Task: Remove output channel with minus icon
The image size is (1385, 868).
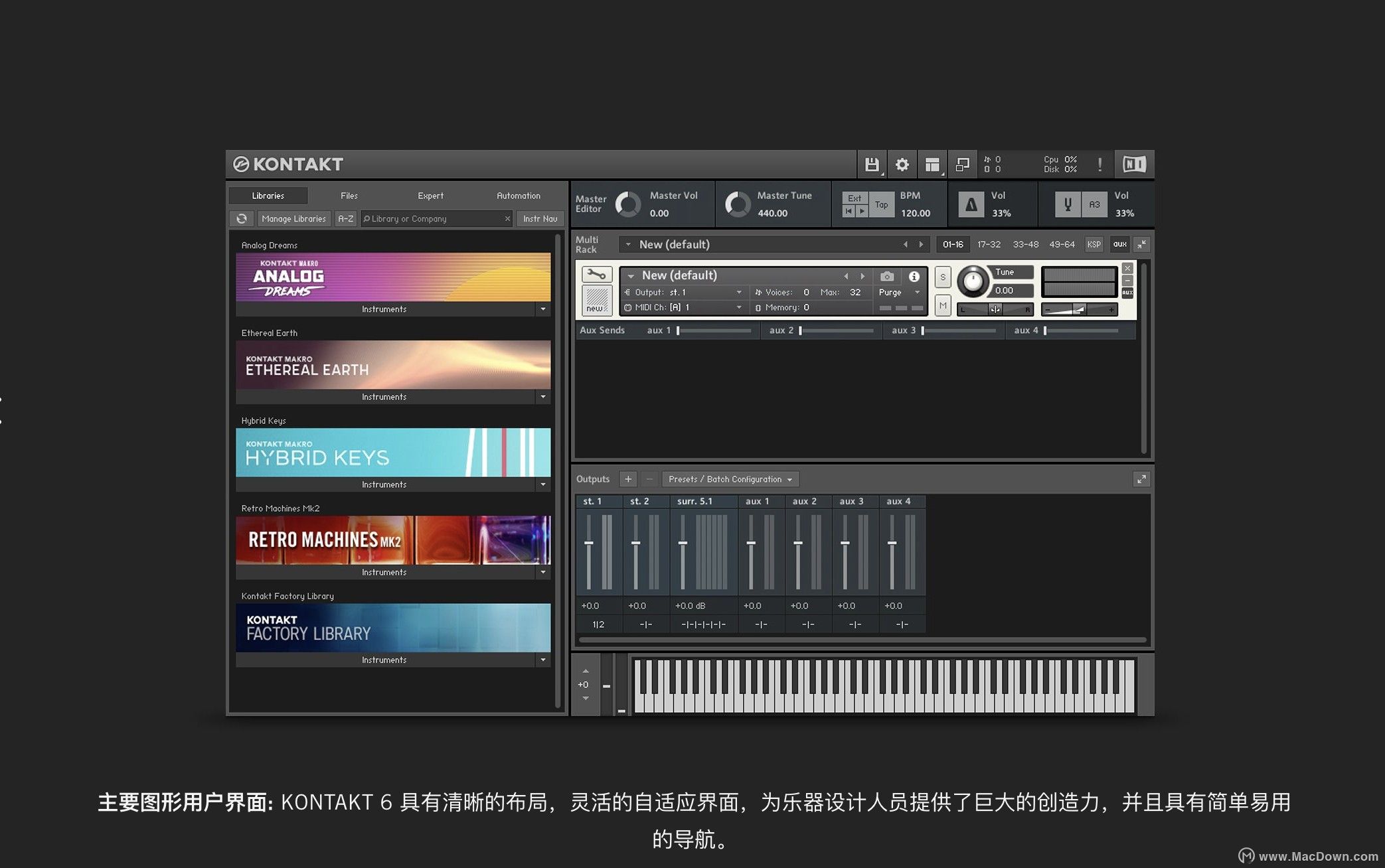Action: click(x=649, y=478)
